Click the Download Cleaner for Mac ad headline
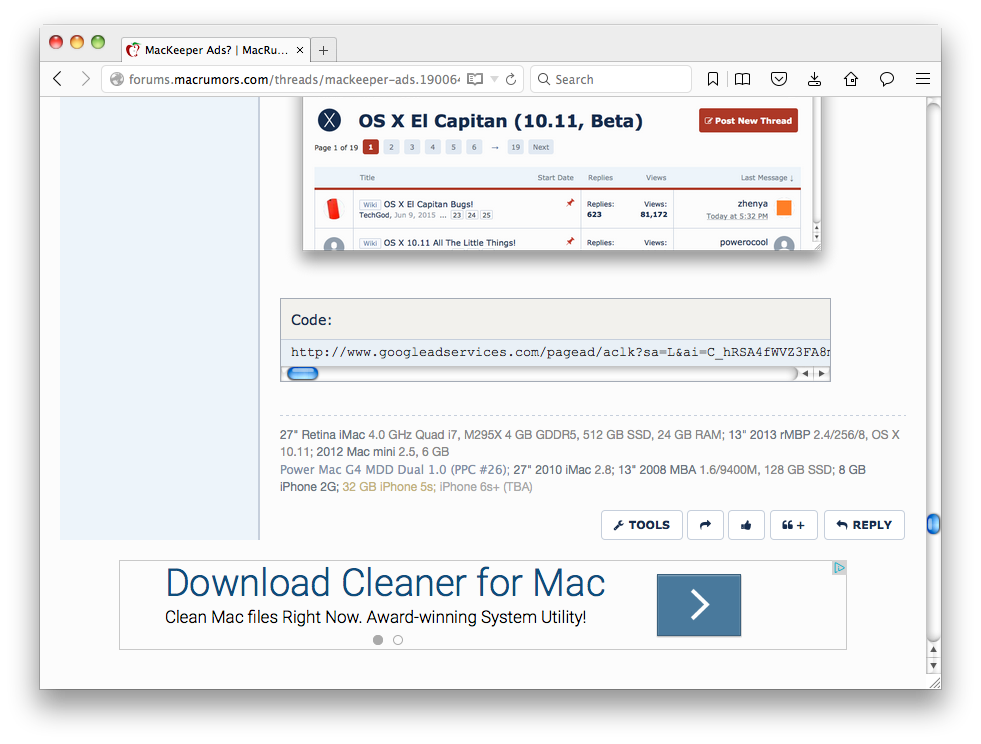Viewport: 981px width, 744px height. click(x=385, y=583)
